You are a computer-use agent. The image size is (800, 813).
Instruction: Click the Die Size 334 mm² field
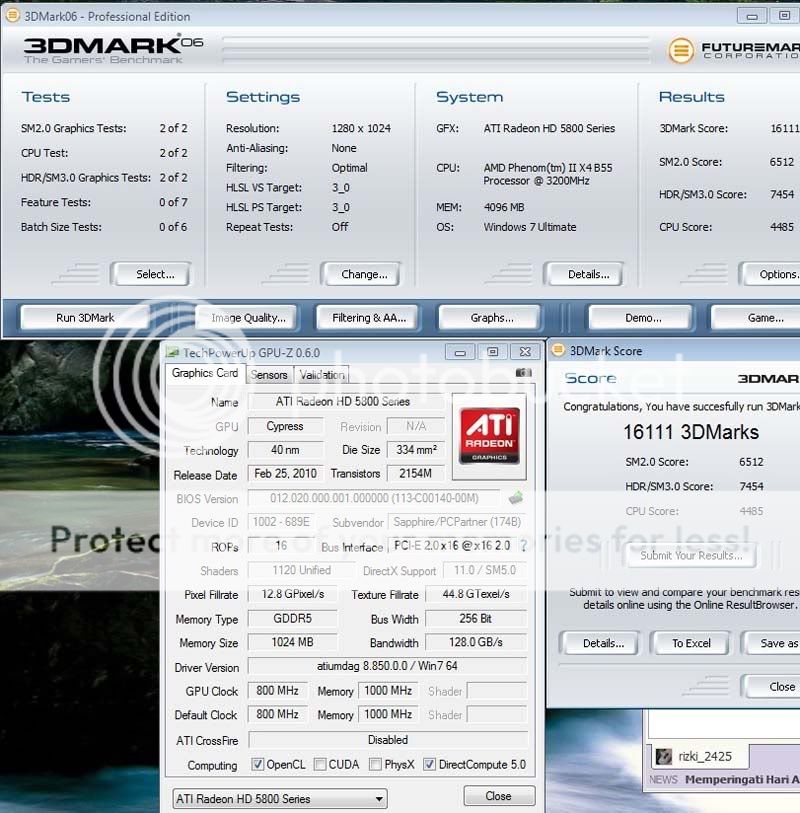point(416,450)
